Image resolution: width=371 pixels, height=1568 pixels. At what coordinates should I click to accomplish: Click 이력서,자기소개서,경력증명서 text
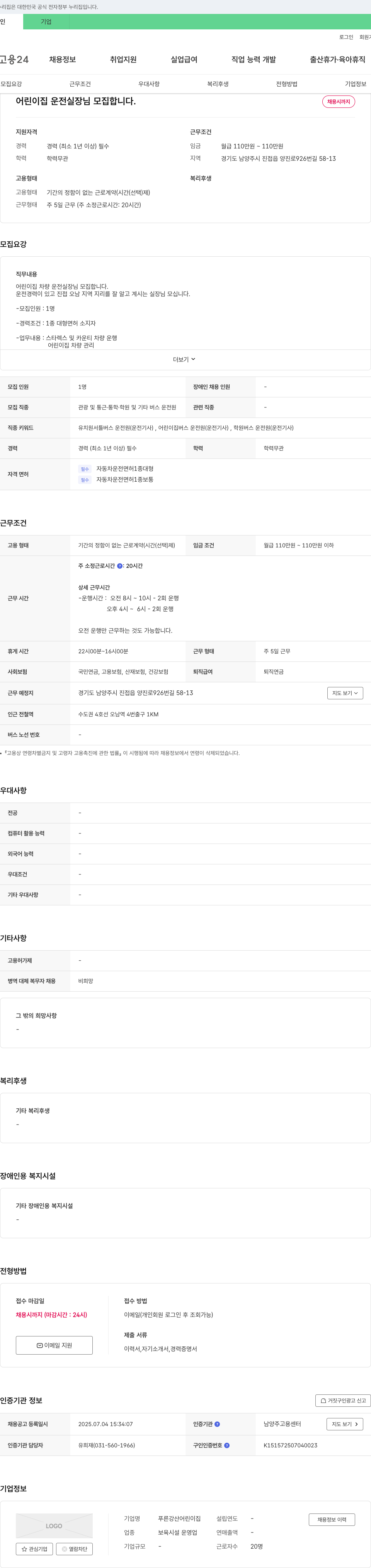point(160,1349)
